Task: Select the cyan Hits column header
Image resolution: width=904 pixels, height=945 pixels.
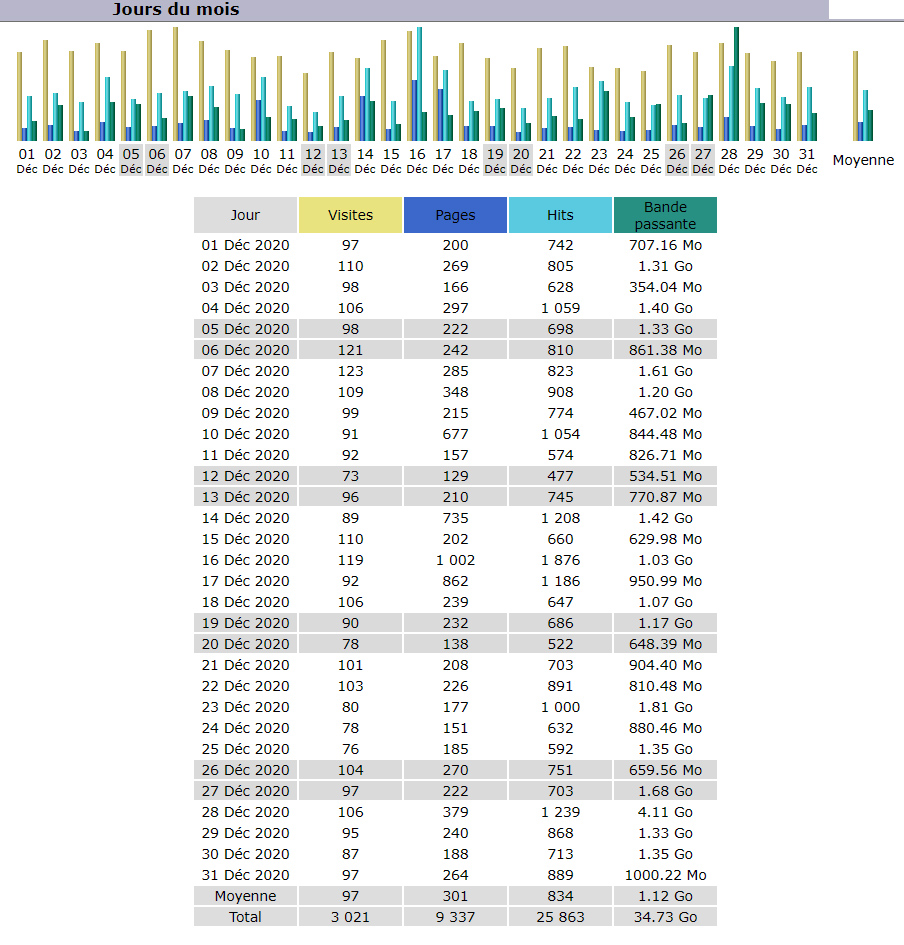Action: tap(560, 215)
